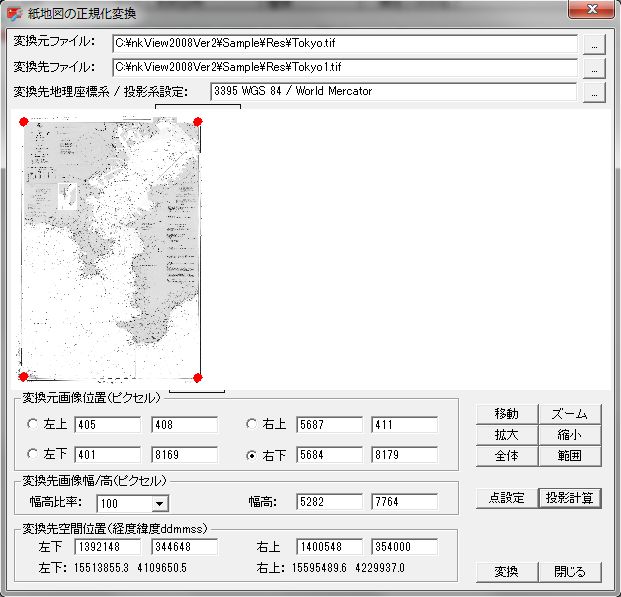Close the dialog with 閉じる
This screenshot has width=621, height=597.
point(569,572)
